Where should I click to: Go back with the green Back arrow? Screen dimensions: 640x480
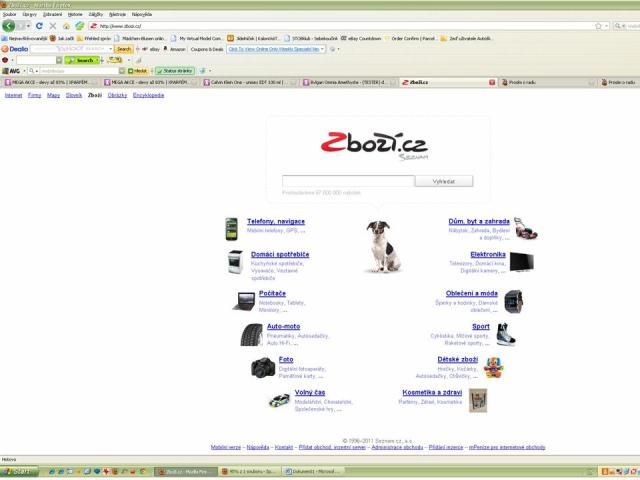coord(8,26)
